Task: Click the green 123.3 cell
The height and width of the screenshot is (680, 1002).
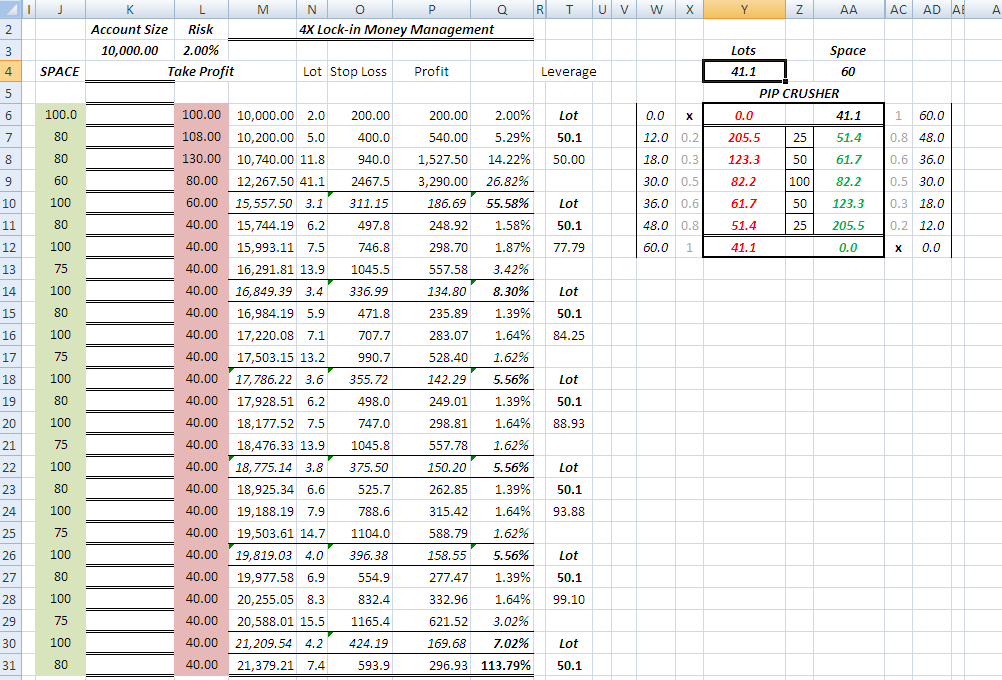Action: click(x=849, y=203)
